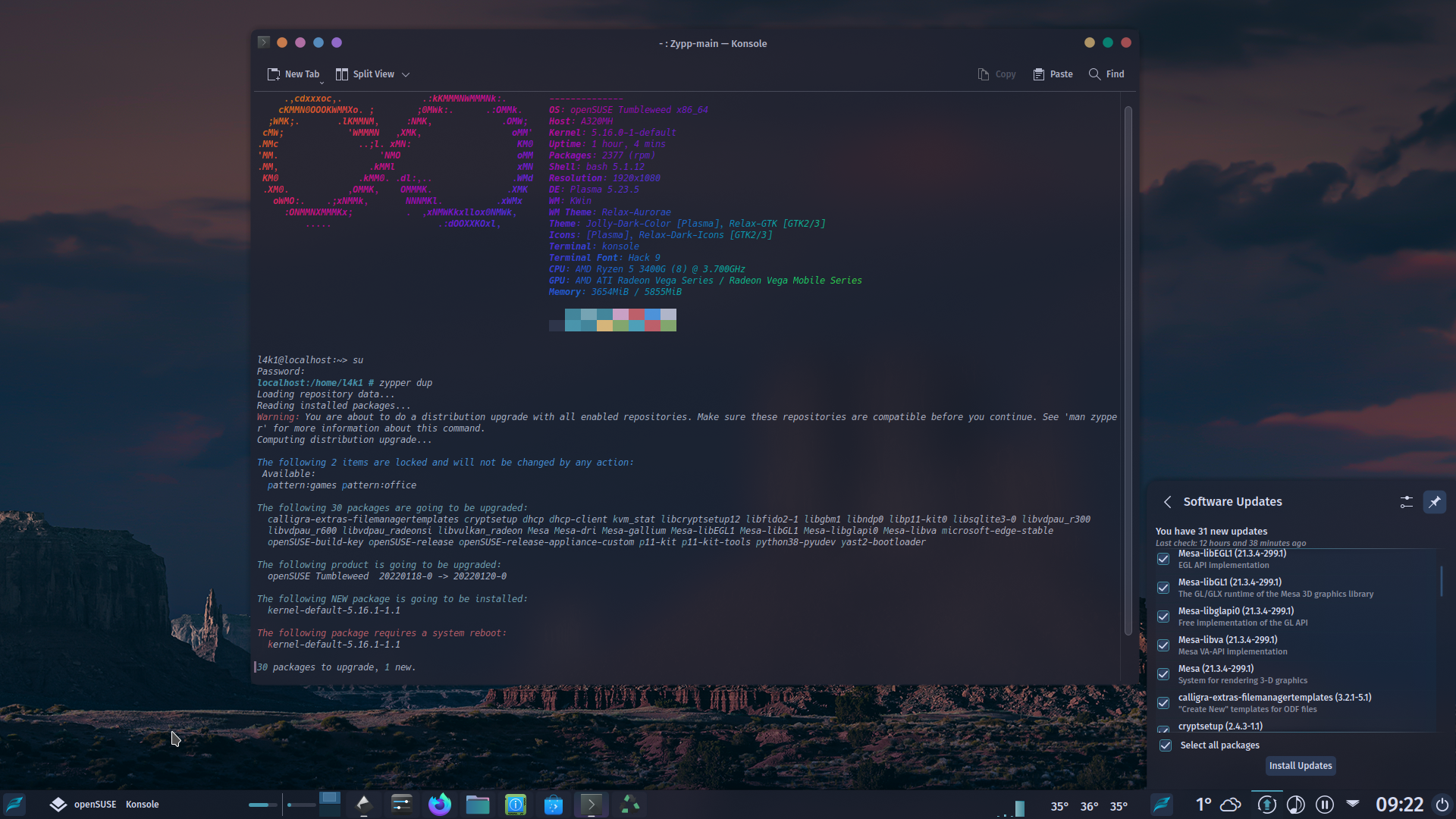This screenshot has height=819, width=1456.
Task: Click the openSUSE activity label in panel
Action: pyautogui.click(x=95, y=805)
